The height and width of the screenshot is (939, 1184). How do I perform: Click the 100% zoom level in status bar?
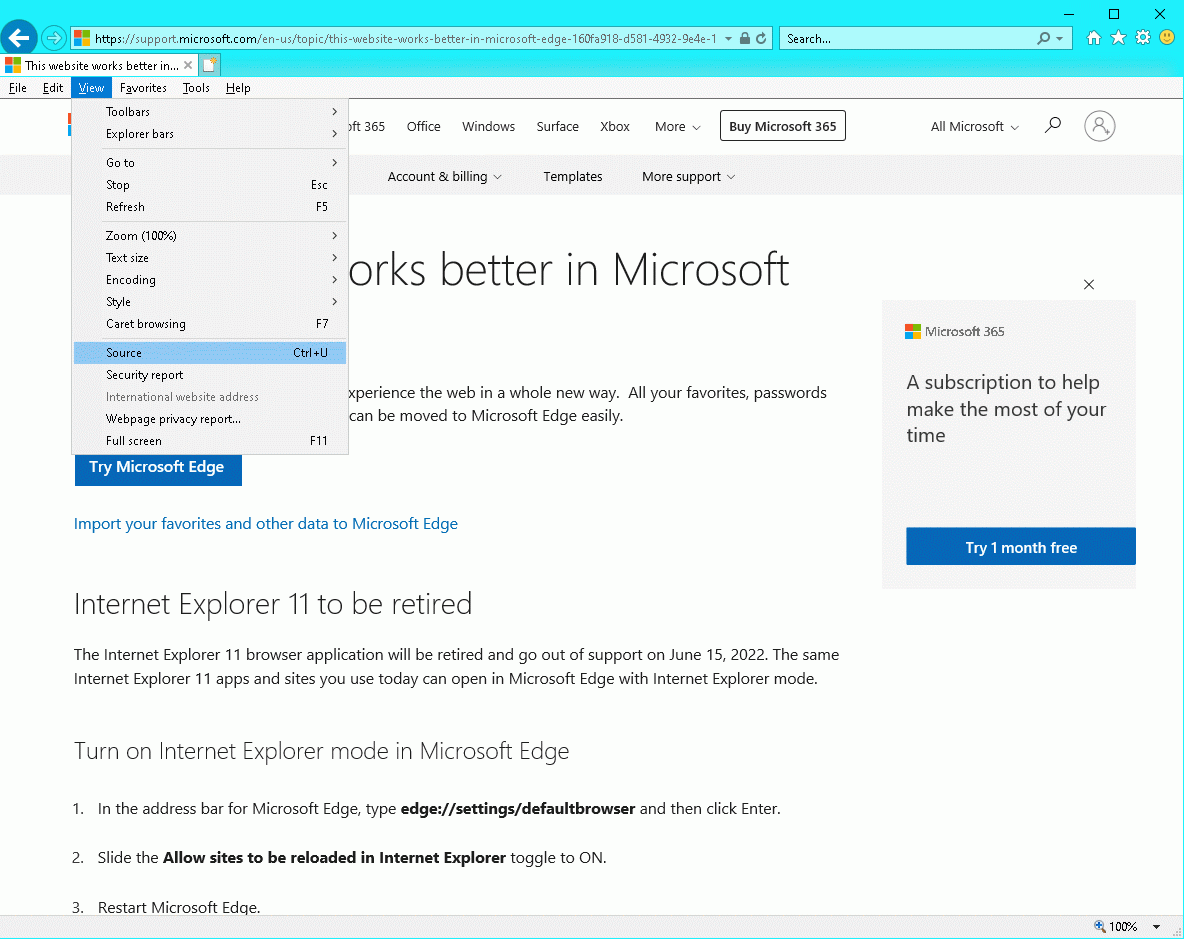(1123, 927)
